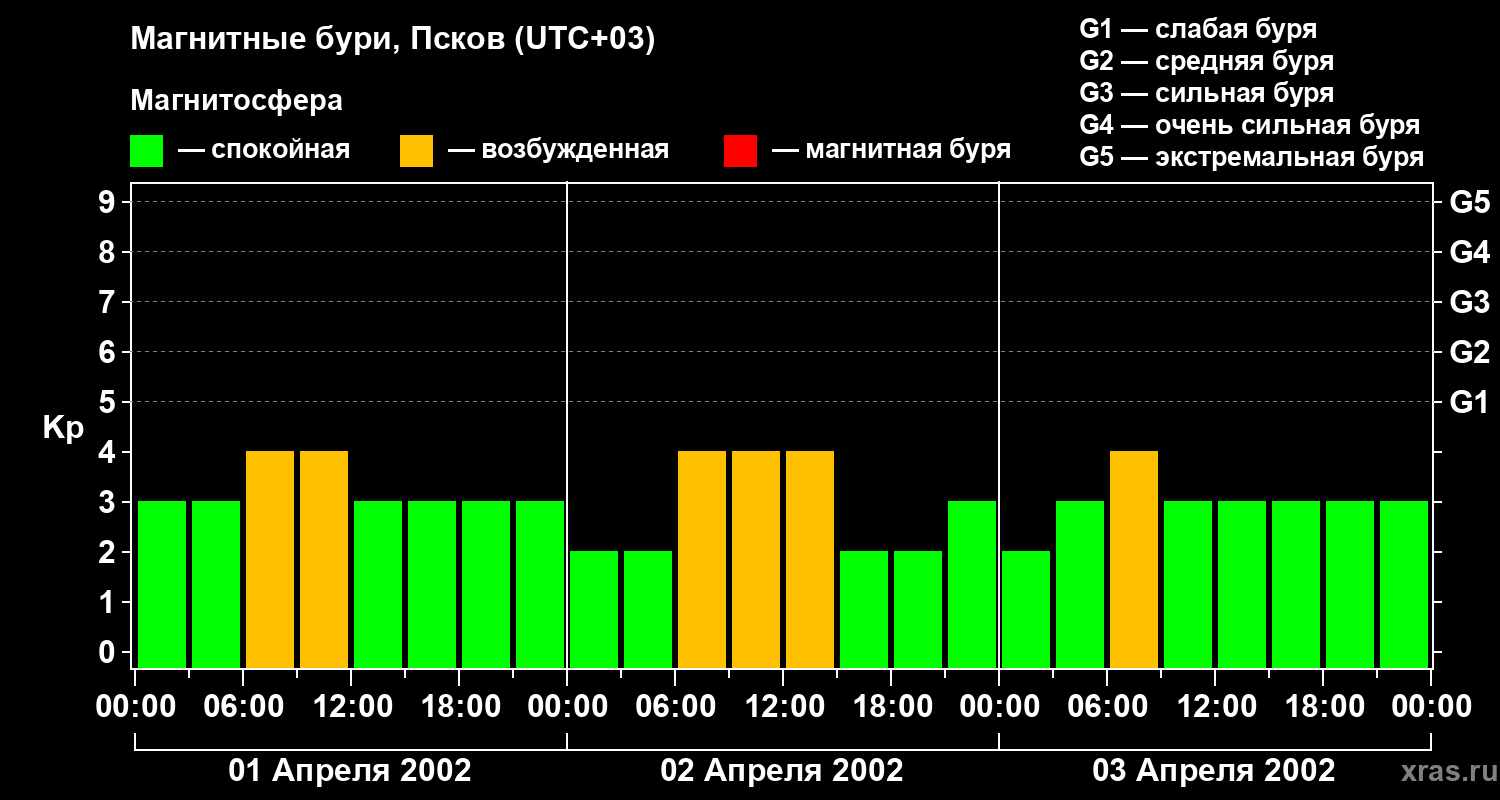This screenshot has width=1500, height=800.
Task: Click the 'G5' right-axis label
Action: 1470,203
